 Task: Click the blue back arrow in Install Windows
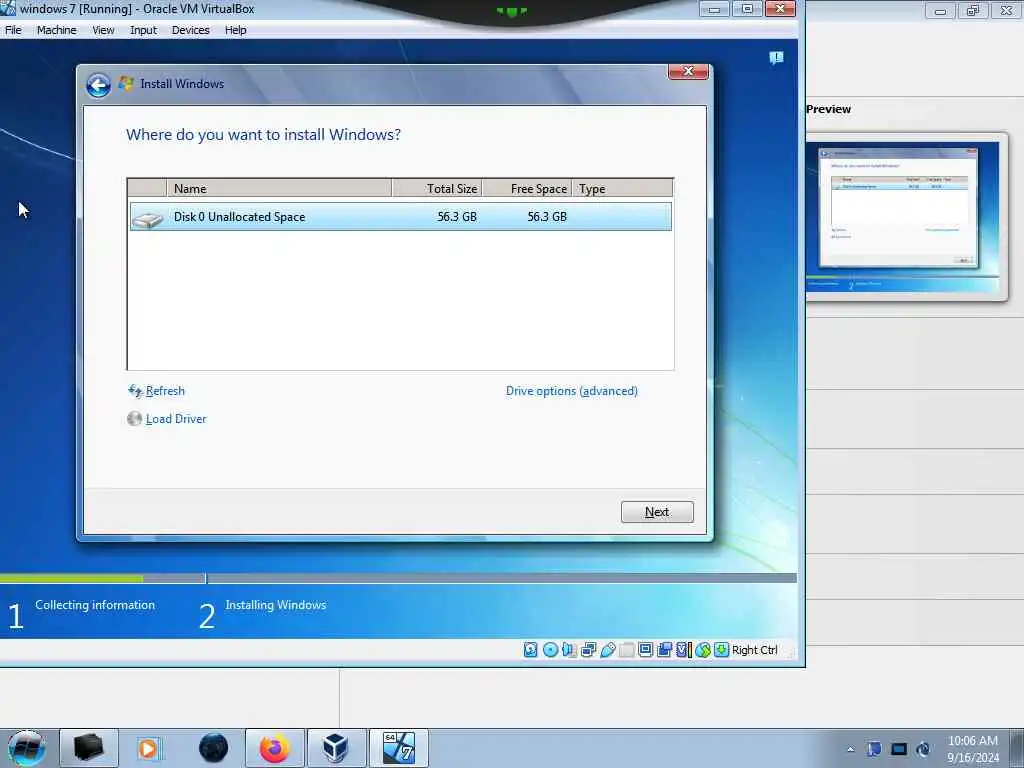tap(99, 85)
